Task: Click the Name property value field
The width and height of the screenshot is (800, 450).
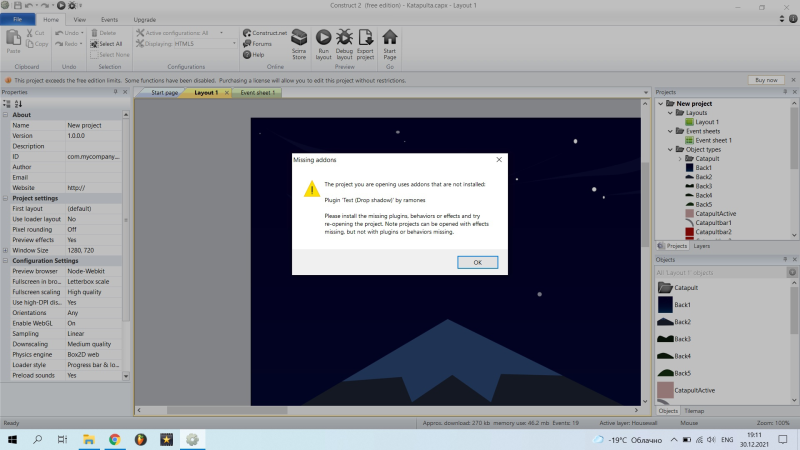Action: point(93,126)
